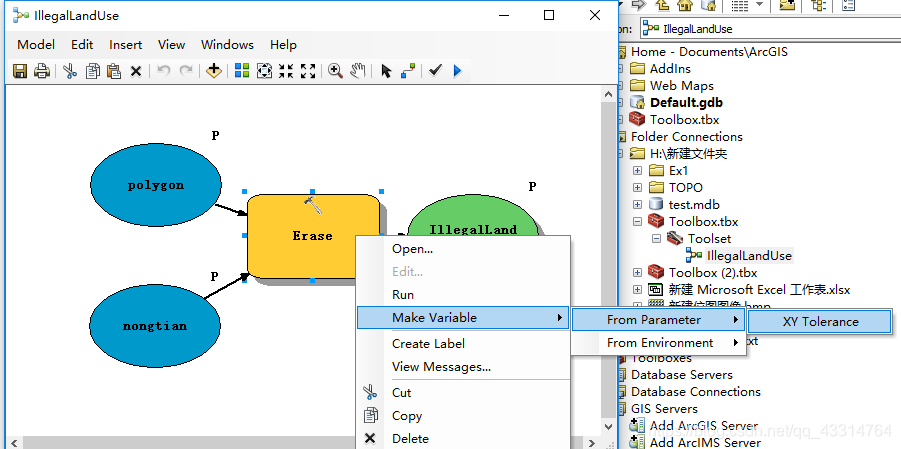The image size is (901, 449).
Task: Choose the Connect tool
Action: [x=408, y=71]
